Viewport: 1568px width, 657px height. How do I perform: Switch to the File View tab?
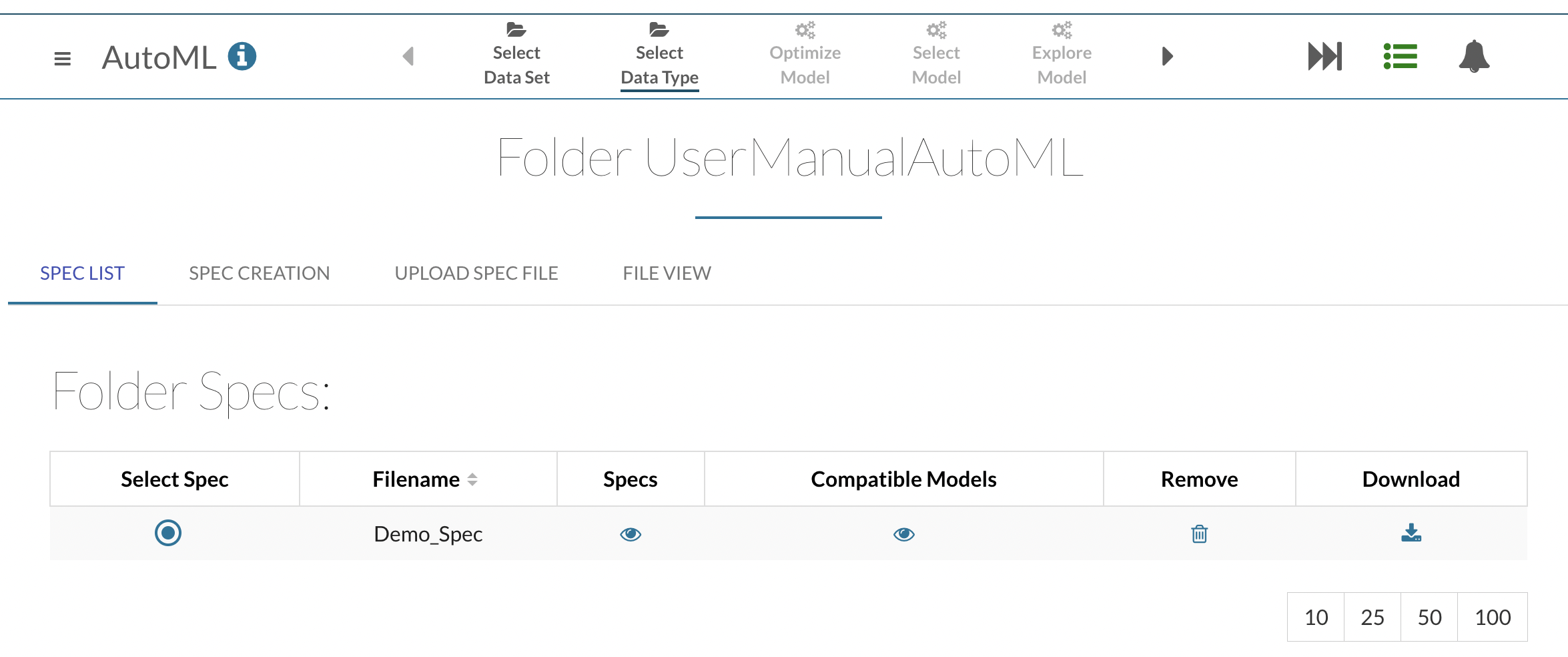[x=667, y=273]
